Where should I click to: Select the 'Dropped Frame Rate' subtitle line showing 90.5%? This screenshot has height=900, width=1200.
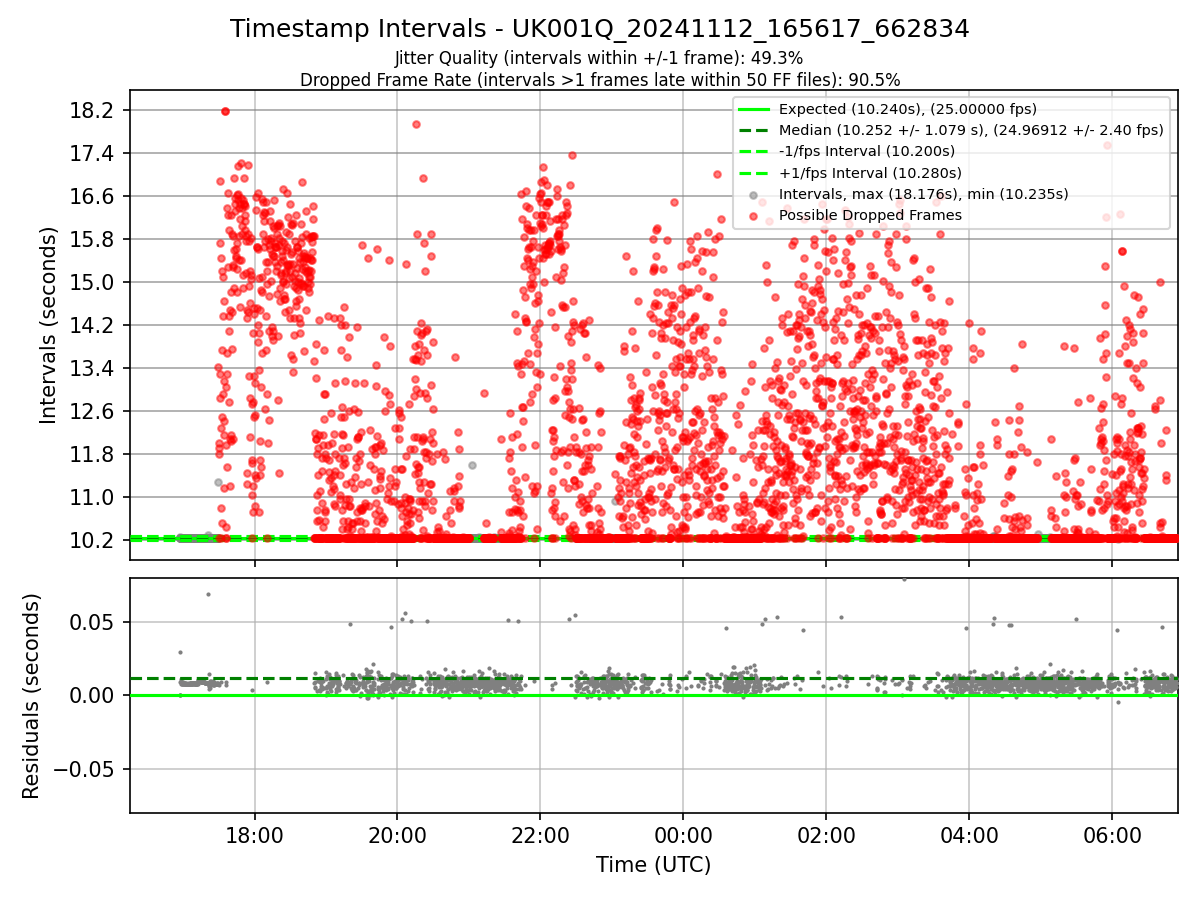tap(600, 79)
